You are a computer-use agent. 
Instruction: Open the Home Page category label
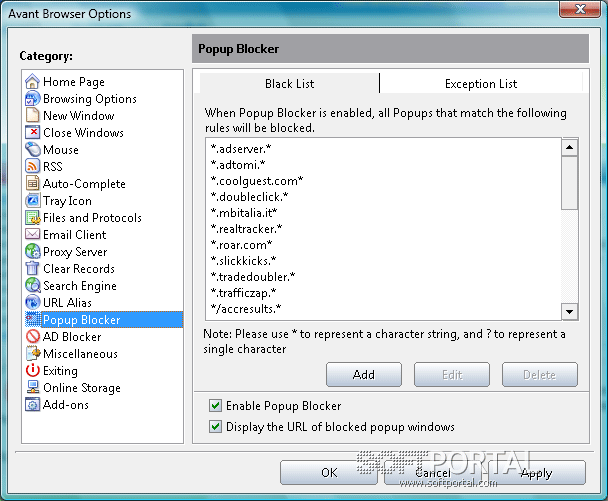point(74,82)
